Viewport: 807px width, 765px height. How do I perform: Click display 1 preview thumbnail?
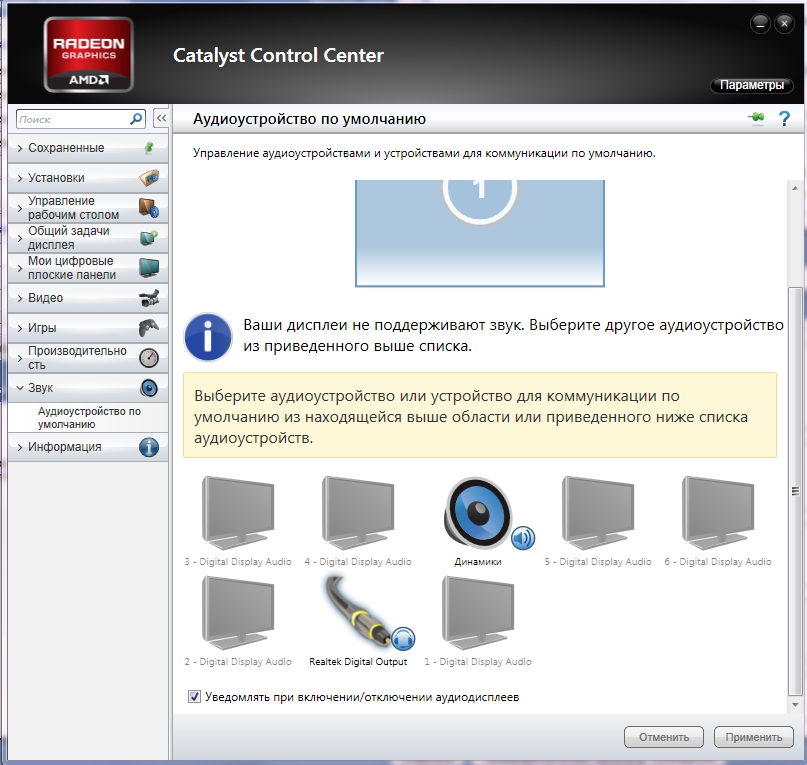click(480, 233)
